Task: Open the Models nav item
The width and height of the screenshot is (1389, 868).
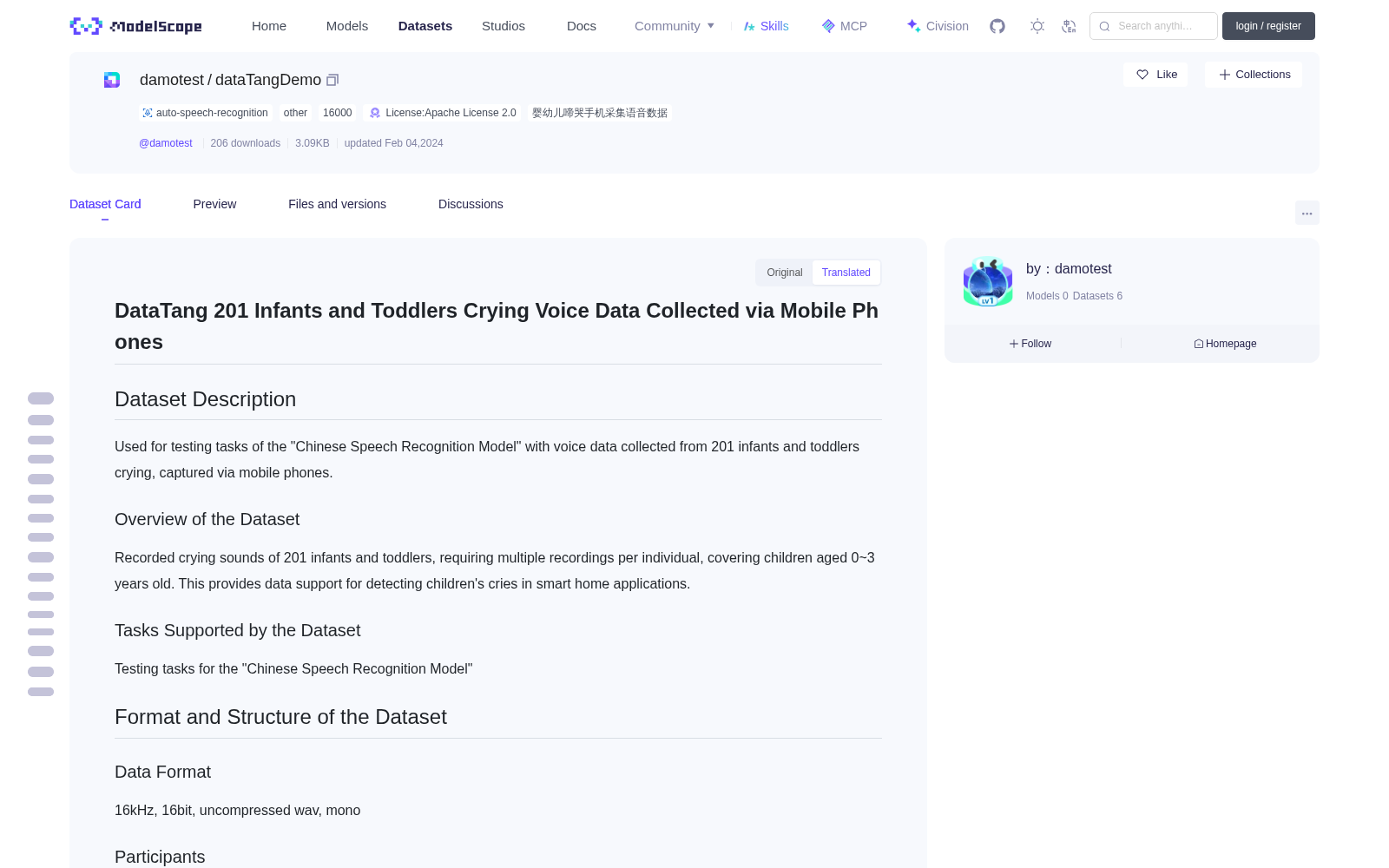Action: coord(347,26)
